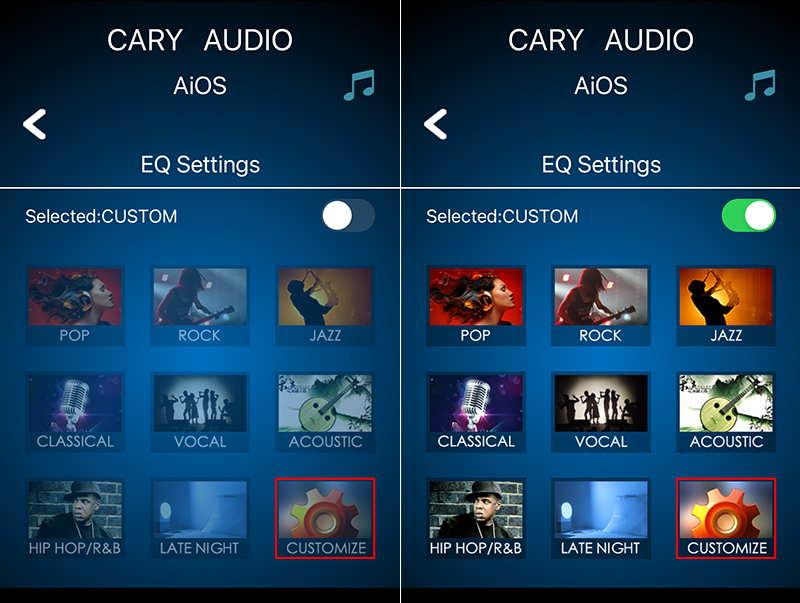Disable the green EQ switch
800x603 pixels.
pos(749,216)
